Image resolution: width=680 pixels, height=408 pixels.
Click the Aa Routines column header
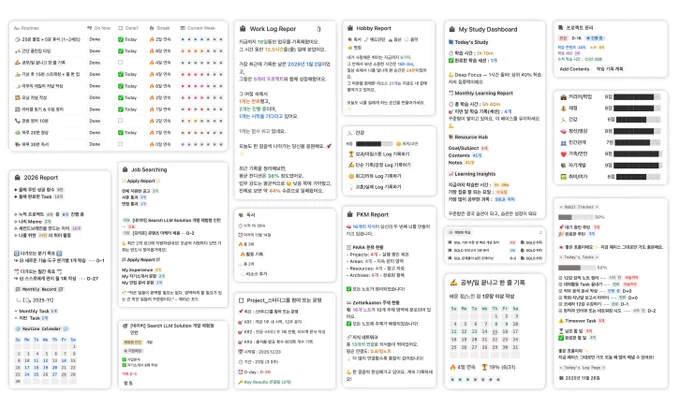(26, 28)
